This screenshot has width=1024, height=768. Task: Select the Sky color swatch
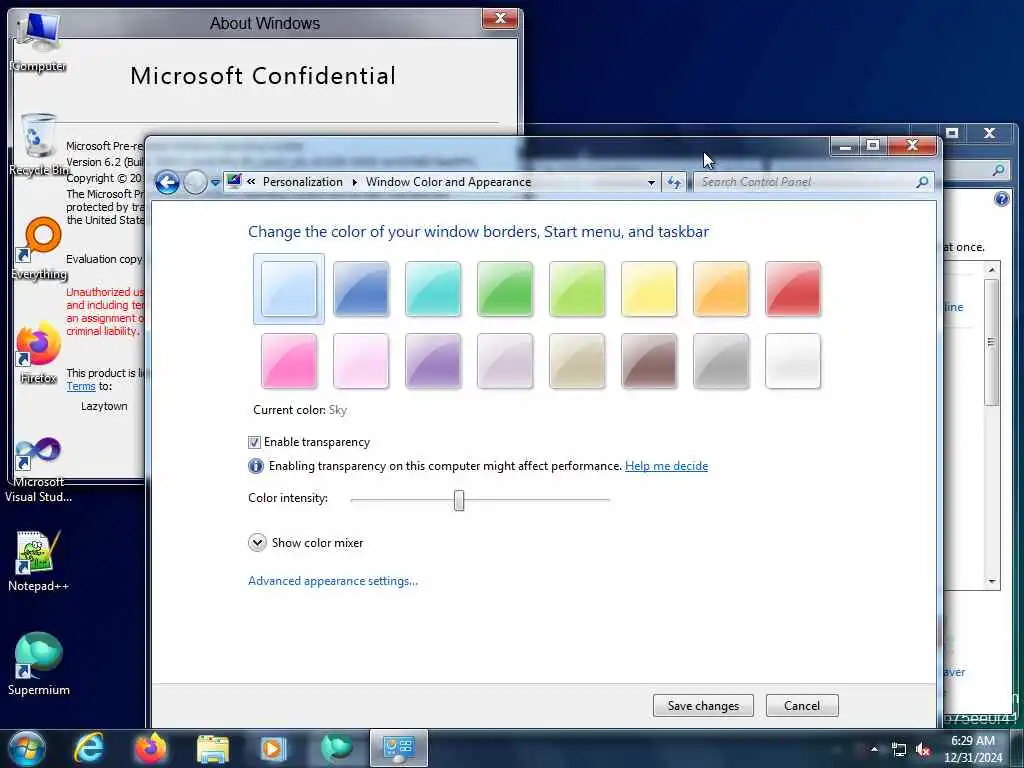point(289,289)
